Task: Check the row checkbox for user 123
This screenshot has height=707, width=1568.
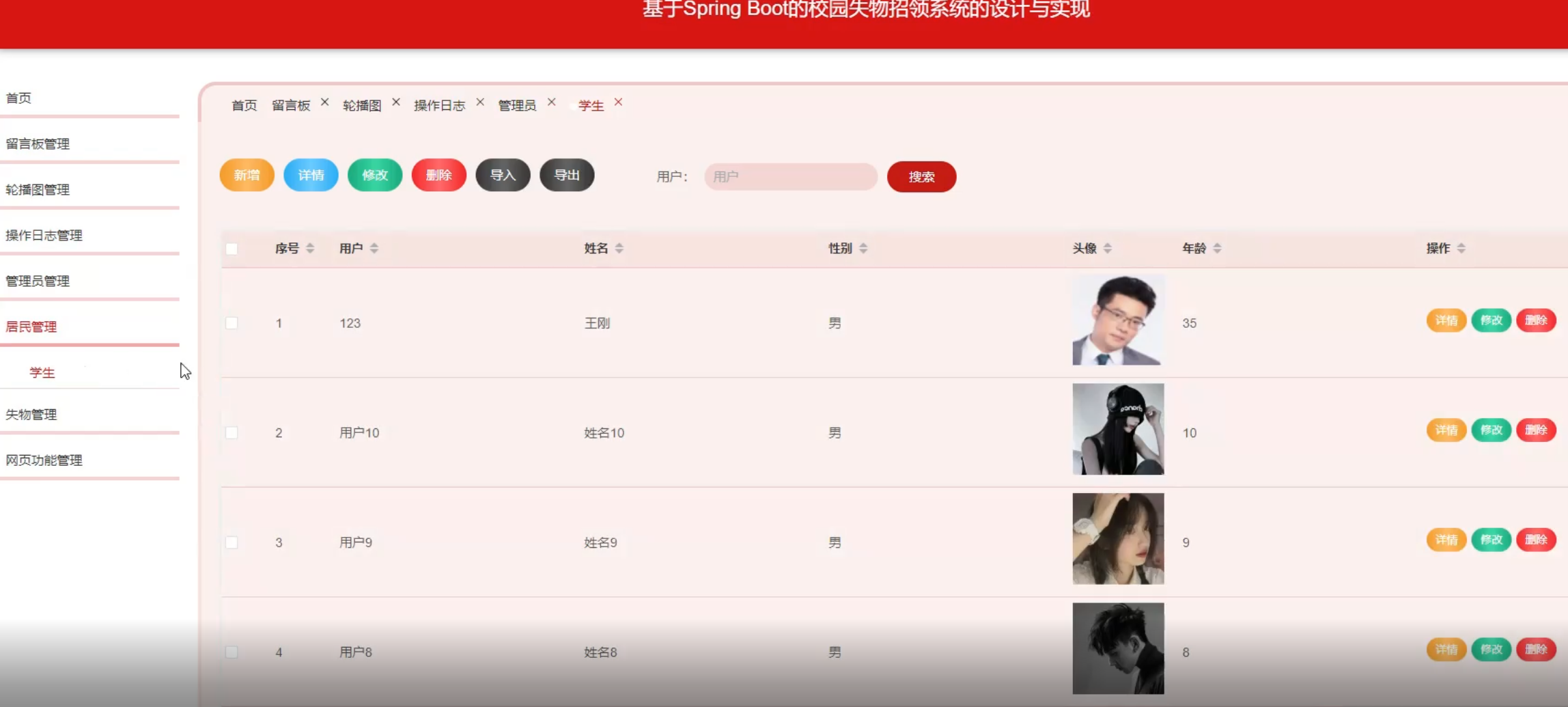Action: 232,323
